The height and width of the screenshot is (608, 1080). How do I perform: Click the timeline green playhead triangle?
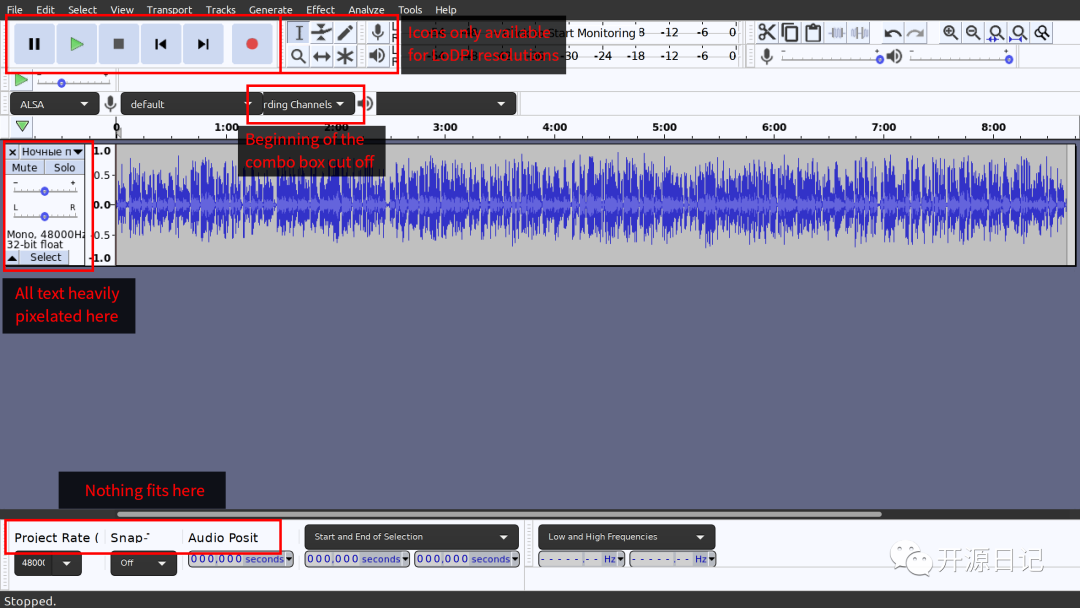click(22, 127)
